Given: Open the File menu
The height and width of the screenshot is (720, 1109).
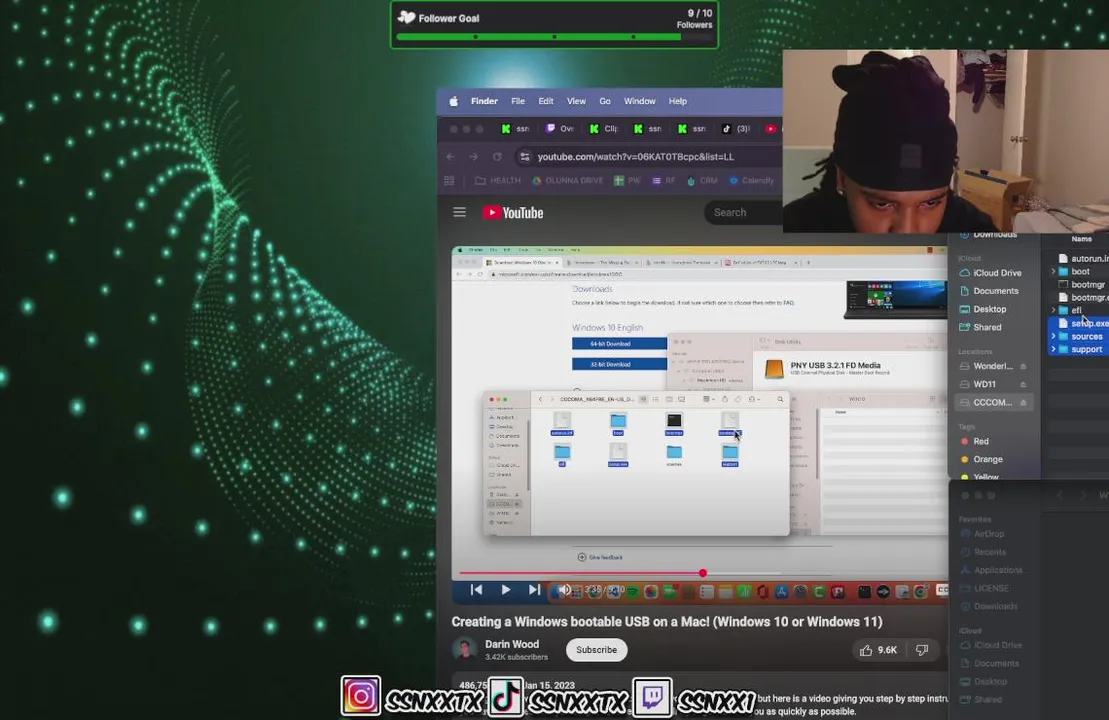Looking at the screenshot, I should (x=518, y=101).
